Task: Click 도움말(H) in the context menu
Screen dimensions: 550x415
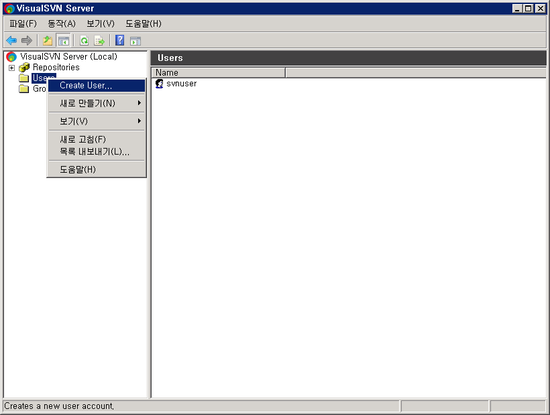Action: point(96,169)
